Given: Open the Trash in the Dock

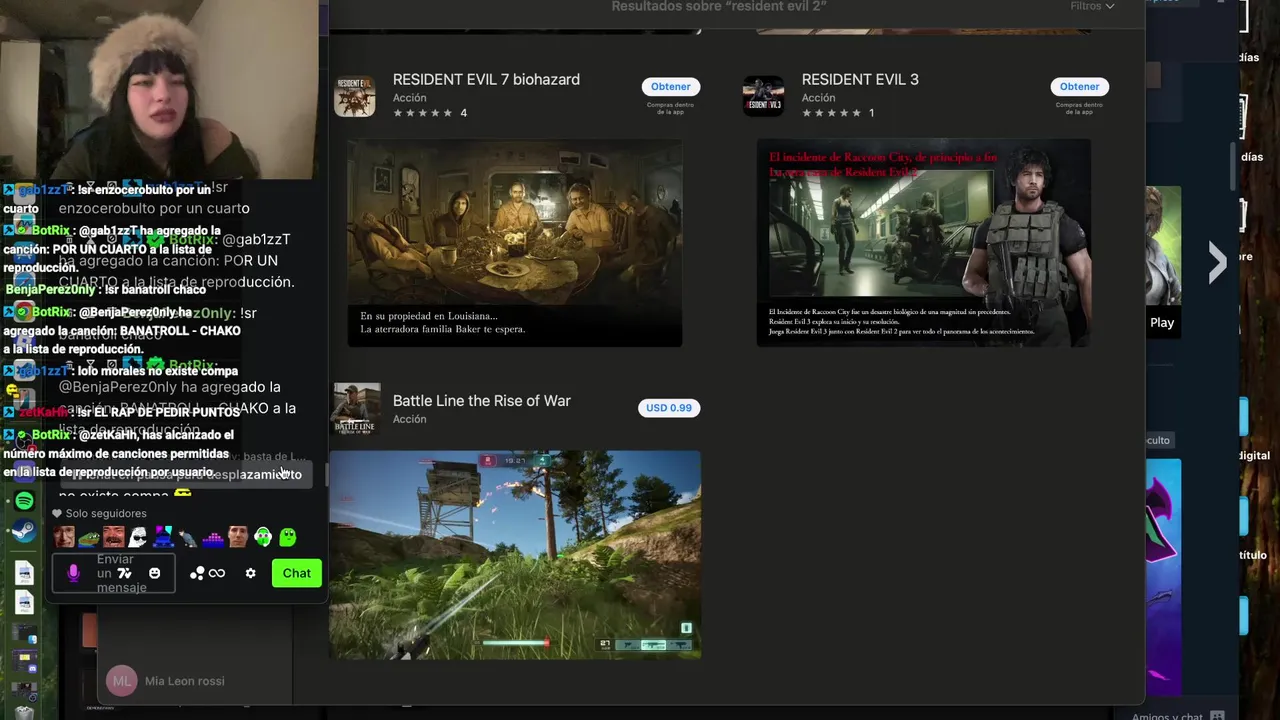Looking at the screenshot, I should coord(24,713).
